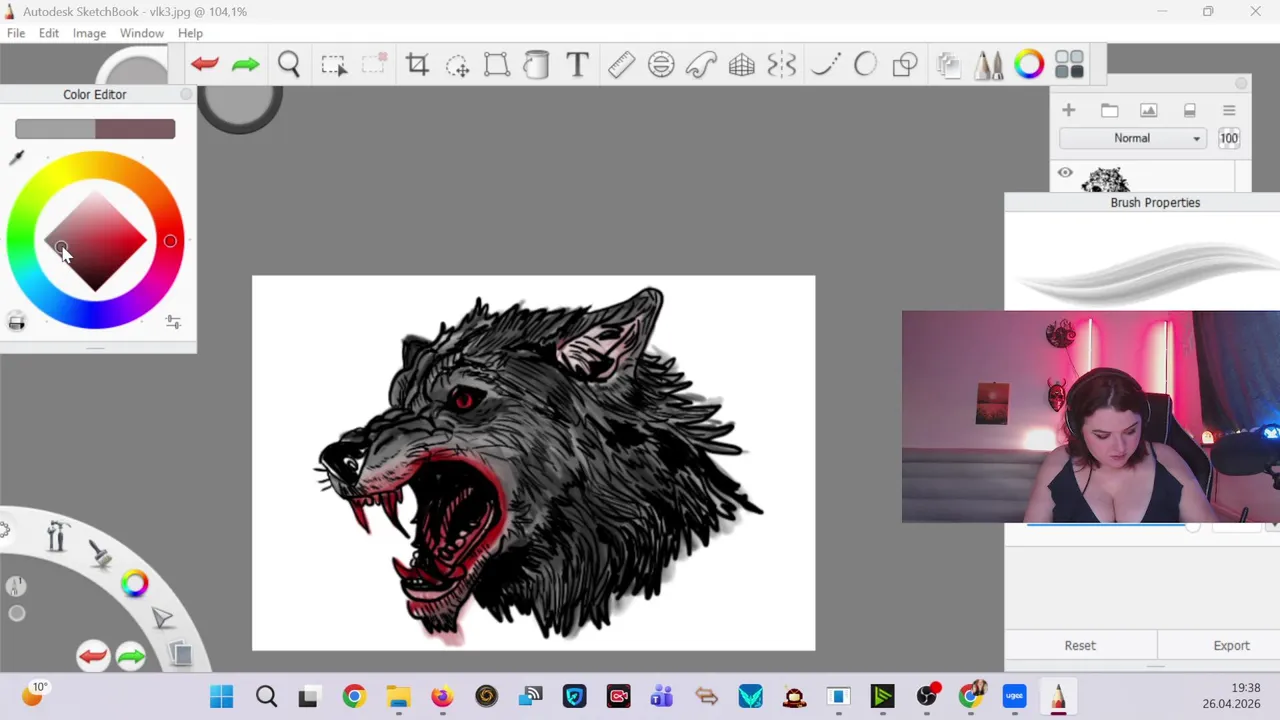
Task: Click the current color swatch in Color Editor
Action: [x=135, y=129]
